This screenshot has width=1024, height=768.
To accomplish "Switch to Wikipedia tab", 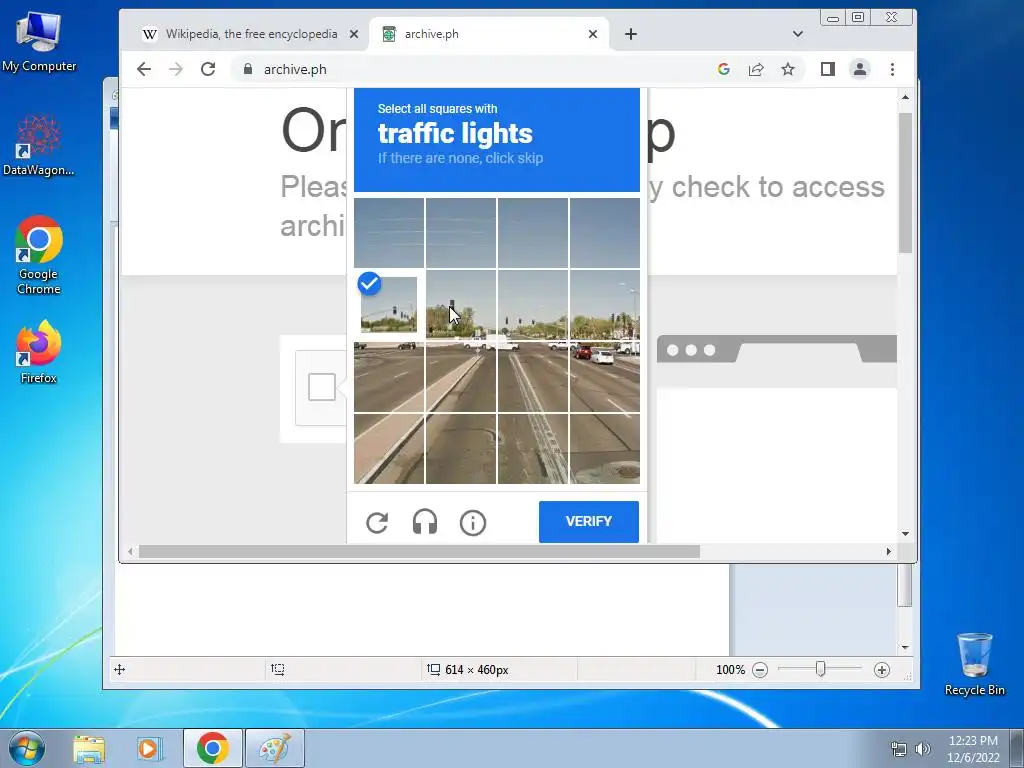I will click(251, 34).
